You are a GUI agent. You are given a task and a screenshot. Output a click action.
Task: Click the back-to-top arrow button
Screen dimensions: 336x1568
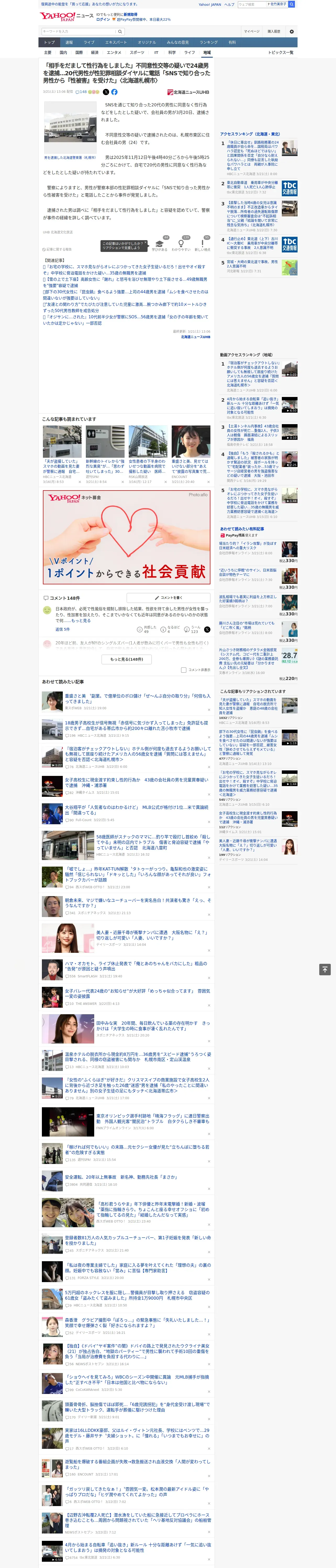(325, 970)
